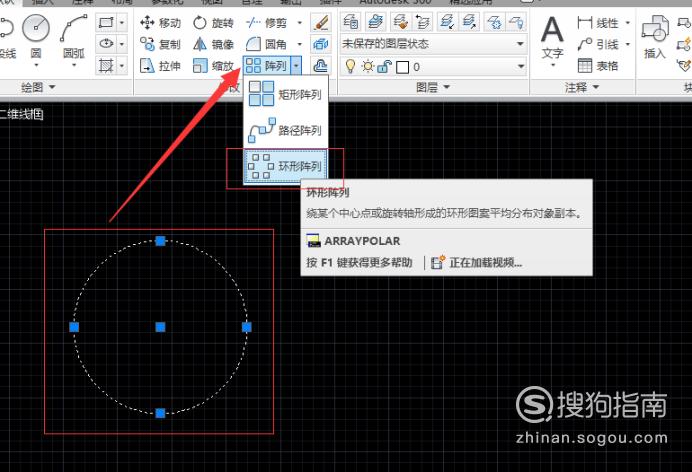Click the Offset icon in Modify panel
The height and width of the screenshot is (472, 692).
[321, 66]
